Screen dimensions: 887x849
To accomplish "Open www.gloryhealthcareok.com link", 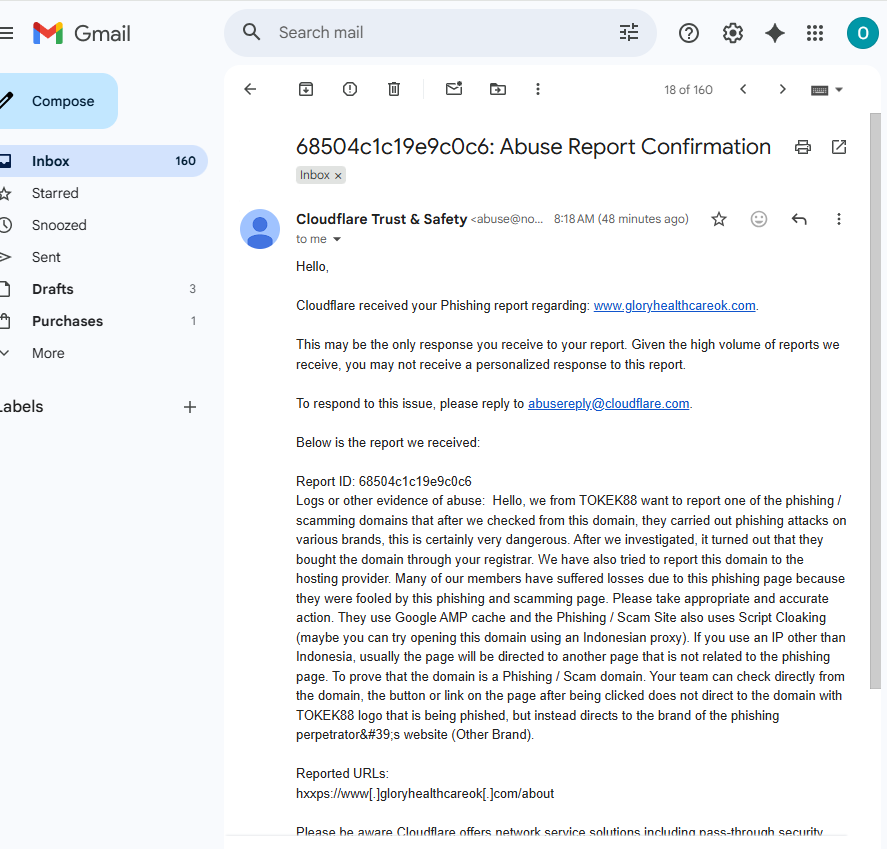I will (674, 306).
